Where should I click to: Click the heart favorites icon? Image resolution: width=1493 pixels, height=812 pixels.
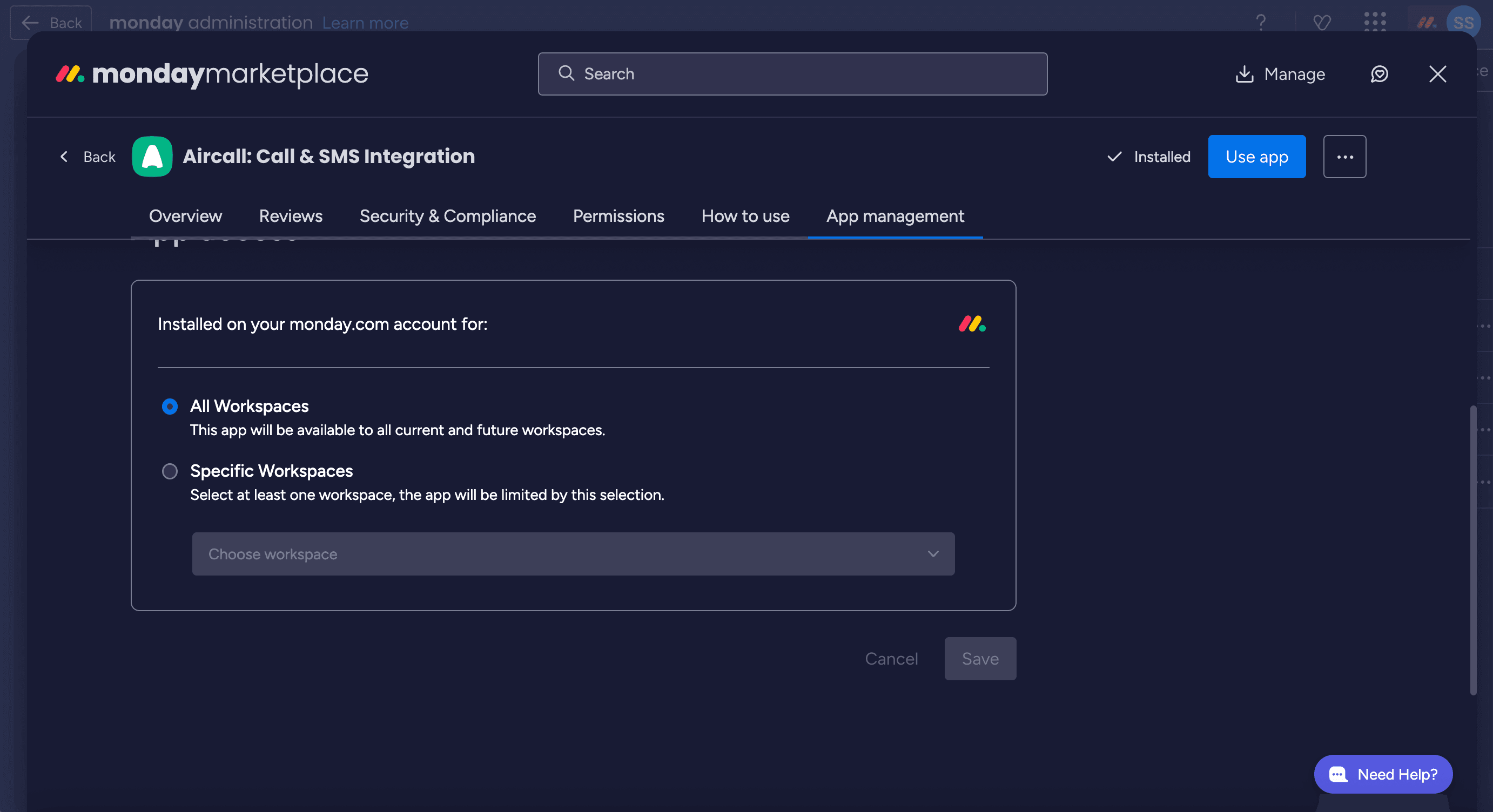1323,23
